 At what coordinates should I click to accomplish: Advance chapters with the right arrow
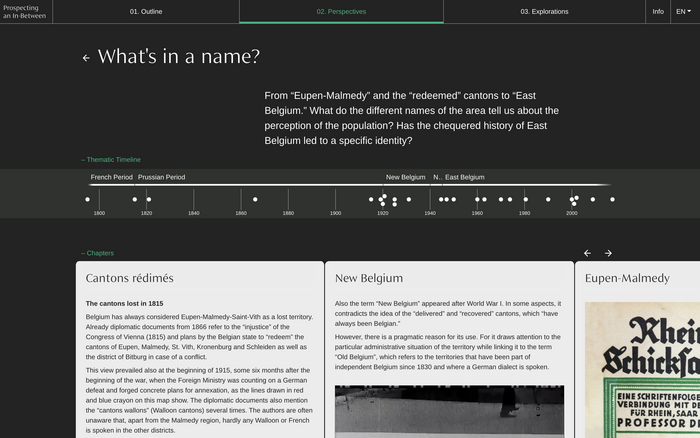tap(608, 253)
